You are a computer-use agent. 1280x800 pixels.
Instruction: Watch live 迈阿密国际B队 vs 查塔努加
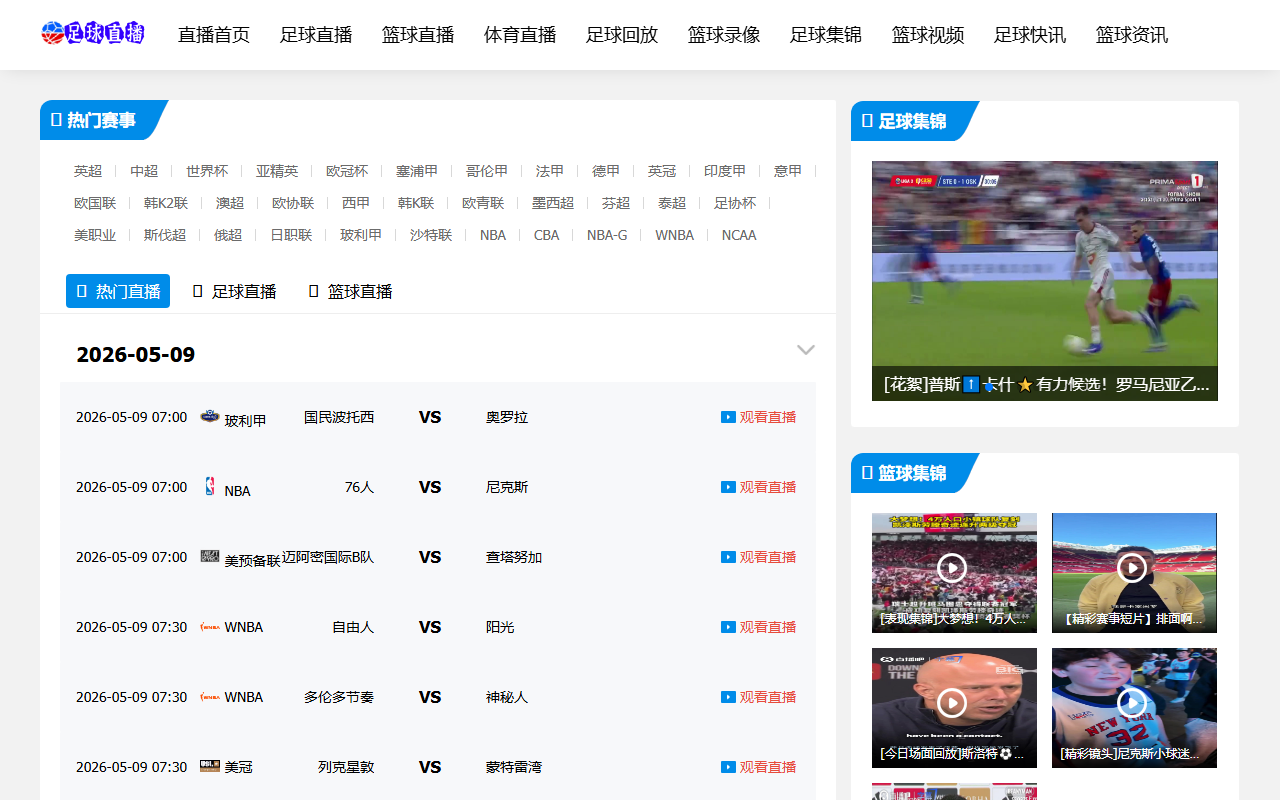pyautogui.click(x=768, y=557)
